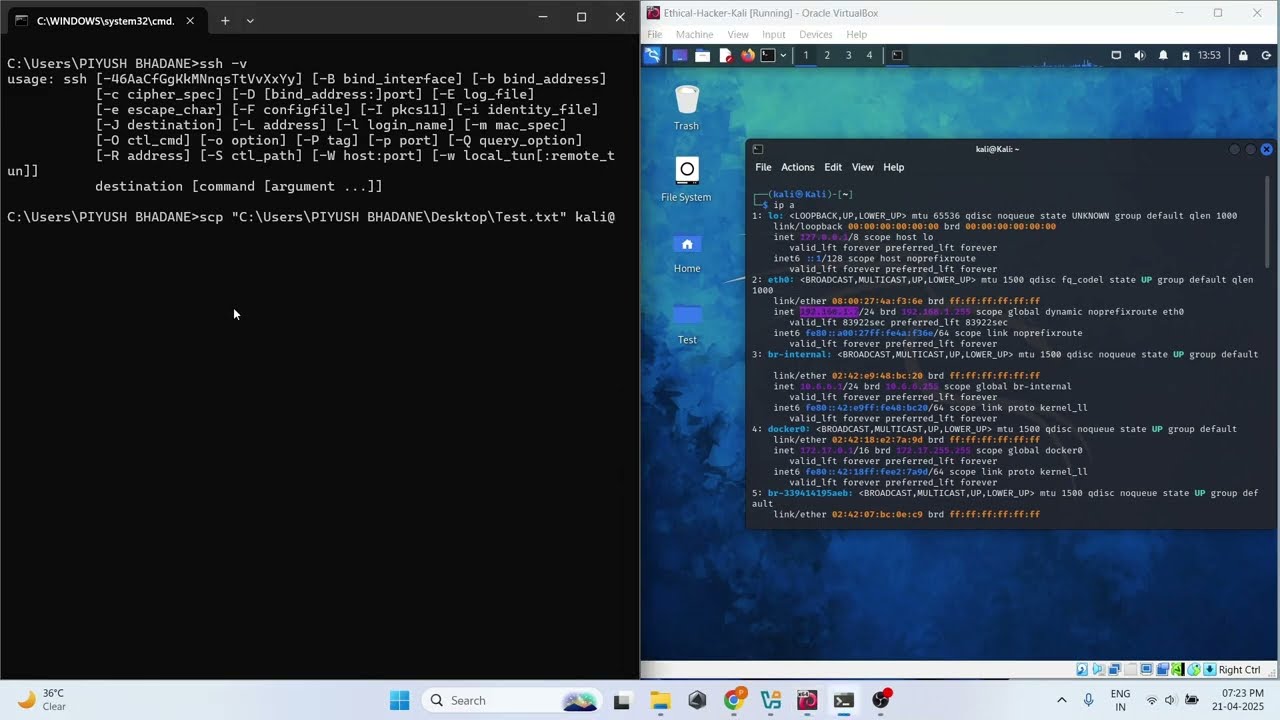Open the Actions menu in Kali terminal
This screenshot has width=1280, height=720.
[797, 167]
